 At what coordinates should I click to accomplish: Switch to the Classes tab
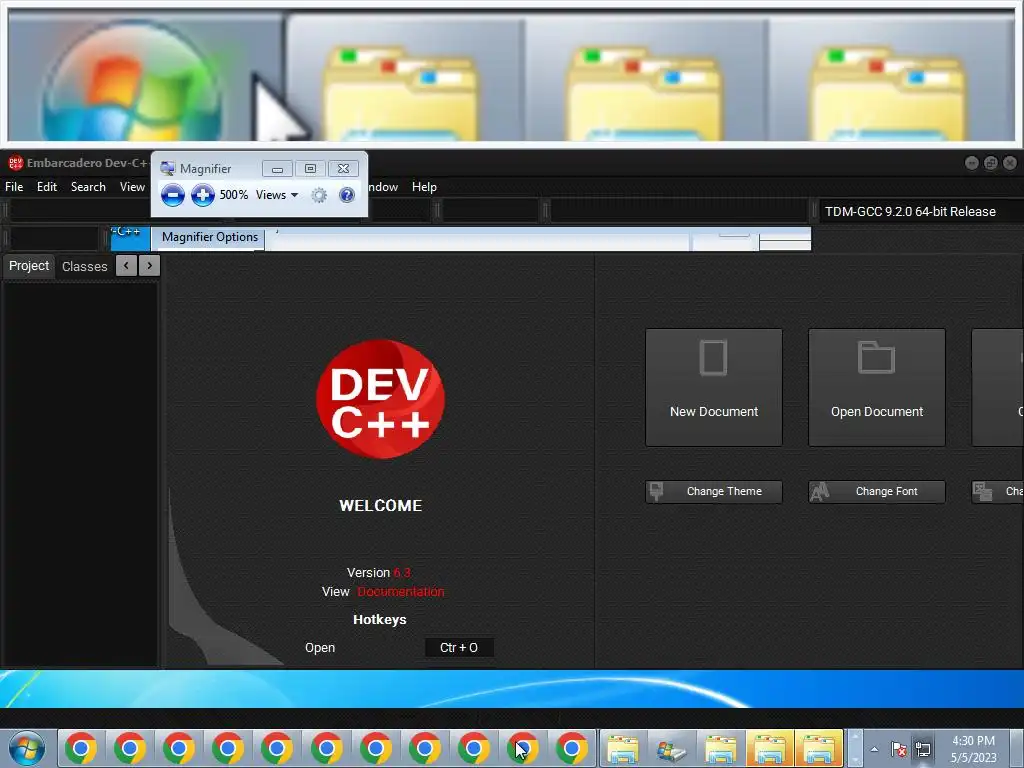84,266
